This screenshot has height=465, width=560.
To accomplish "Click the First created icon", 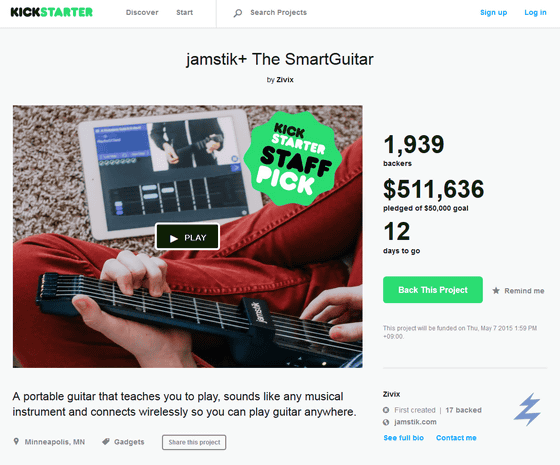I will (x=386, y=410).
